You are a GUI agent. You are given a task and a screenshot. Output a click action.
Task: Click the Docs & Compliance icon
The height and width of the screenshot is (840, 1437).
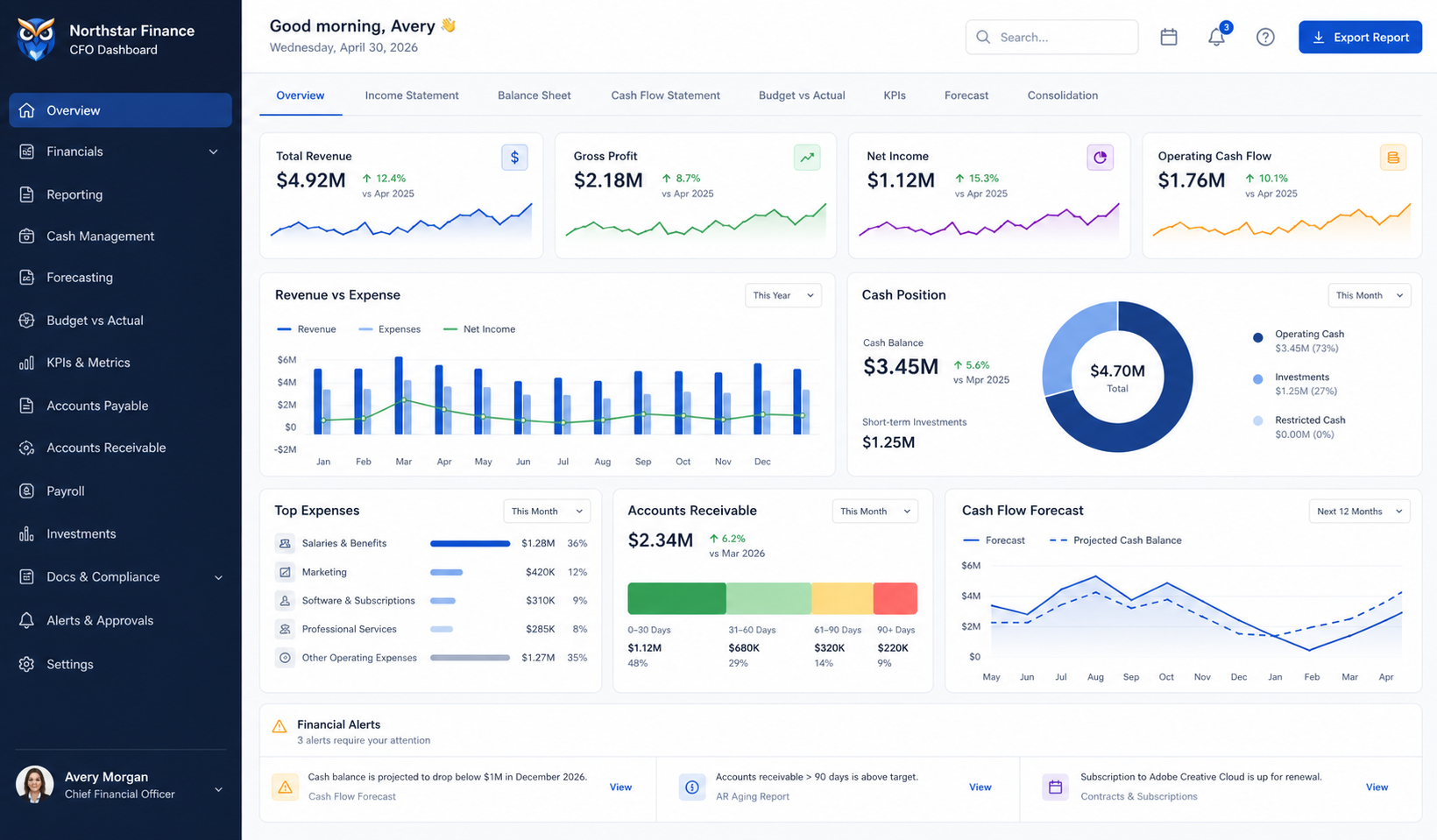27,576
